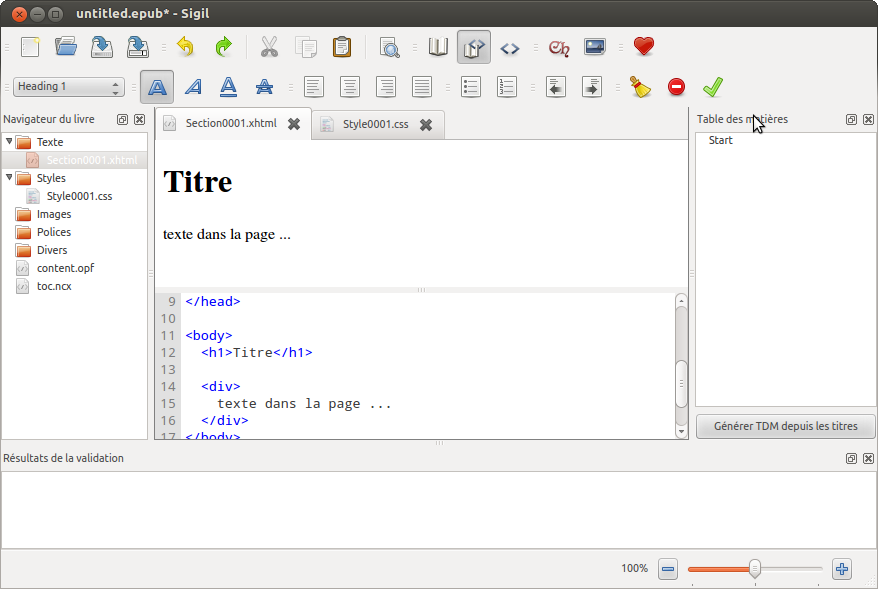Open the Find and Replace tool
The width and height of the screenshot is (878, 589).
point(389,47)
